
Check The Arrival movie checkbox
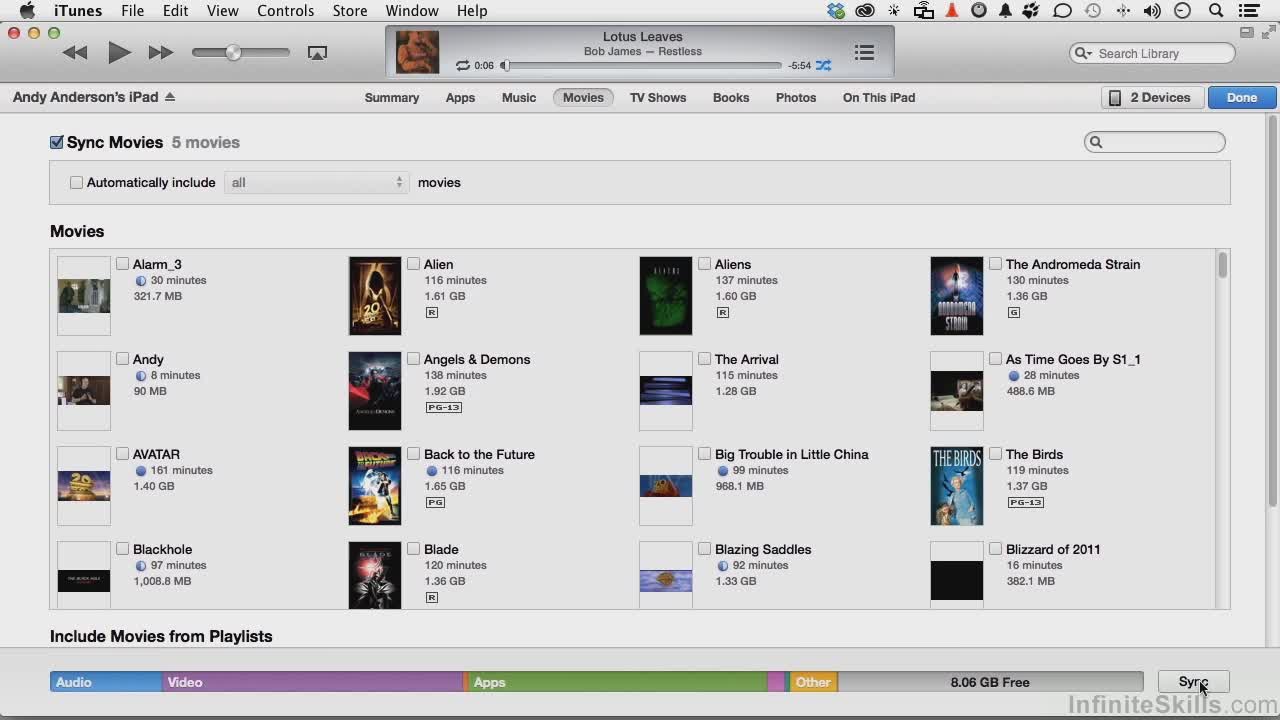704,359
